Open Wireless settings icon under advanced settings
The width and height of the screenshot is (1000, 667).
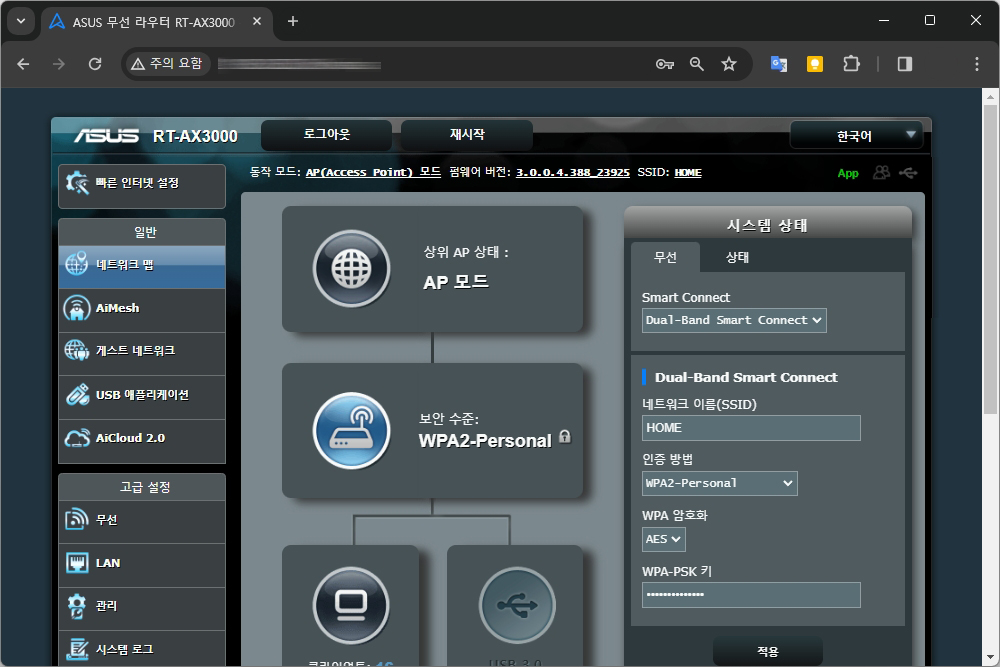click(x=77, y=520)
